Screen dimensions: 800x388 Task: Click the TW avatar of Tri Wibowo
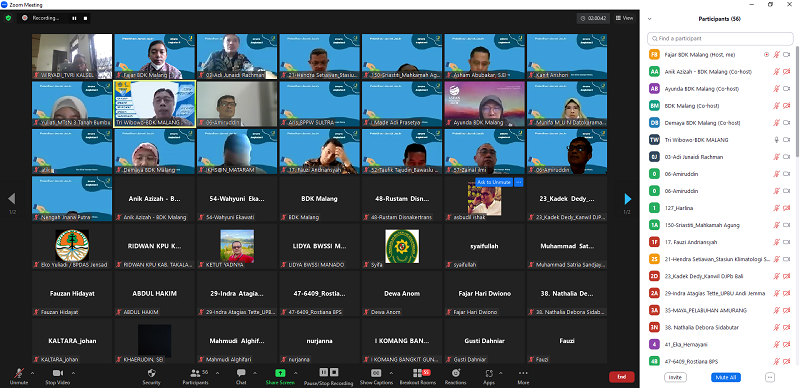654,140
